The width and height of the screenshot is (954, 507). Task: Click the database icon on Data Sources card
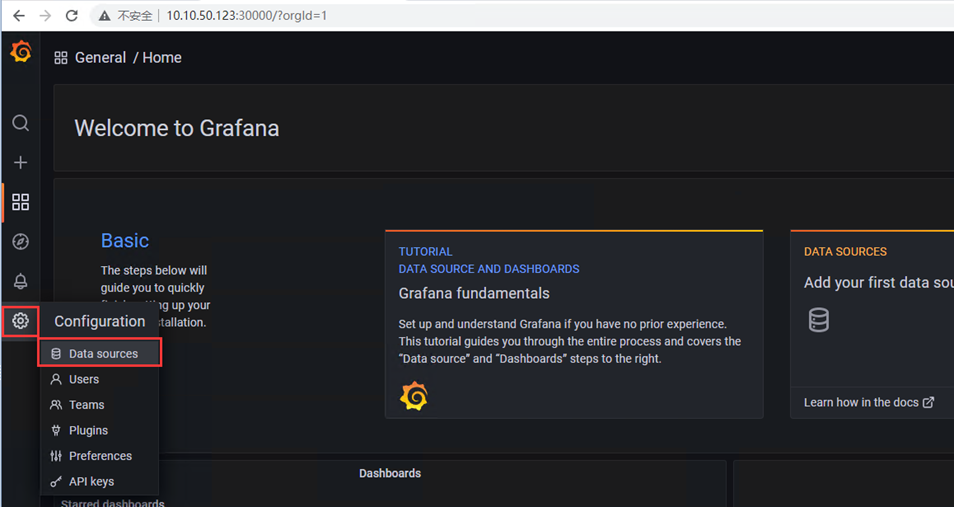click(818, 320)
